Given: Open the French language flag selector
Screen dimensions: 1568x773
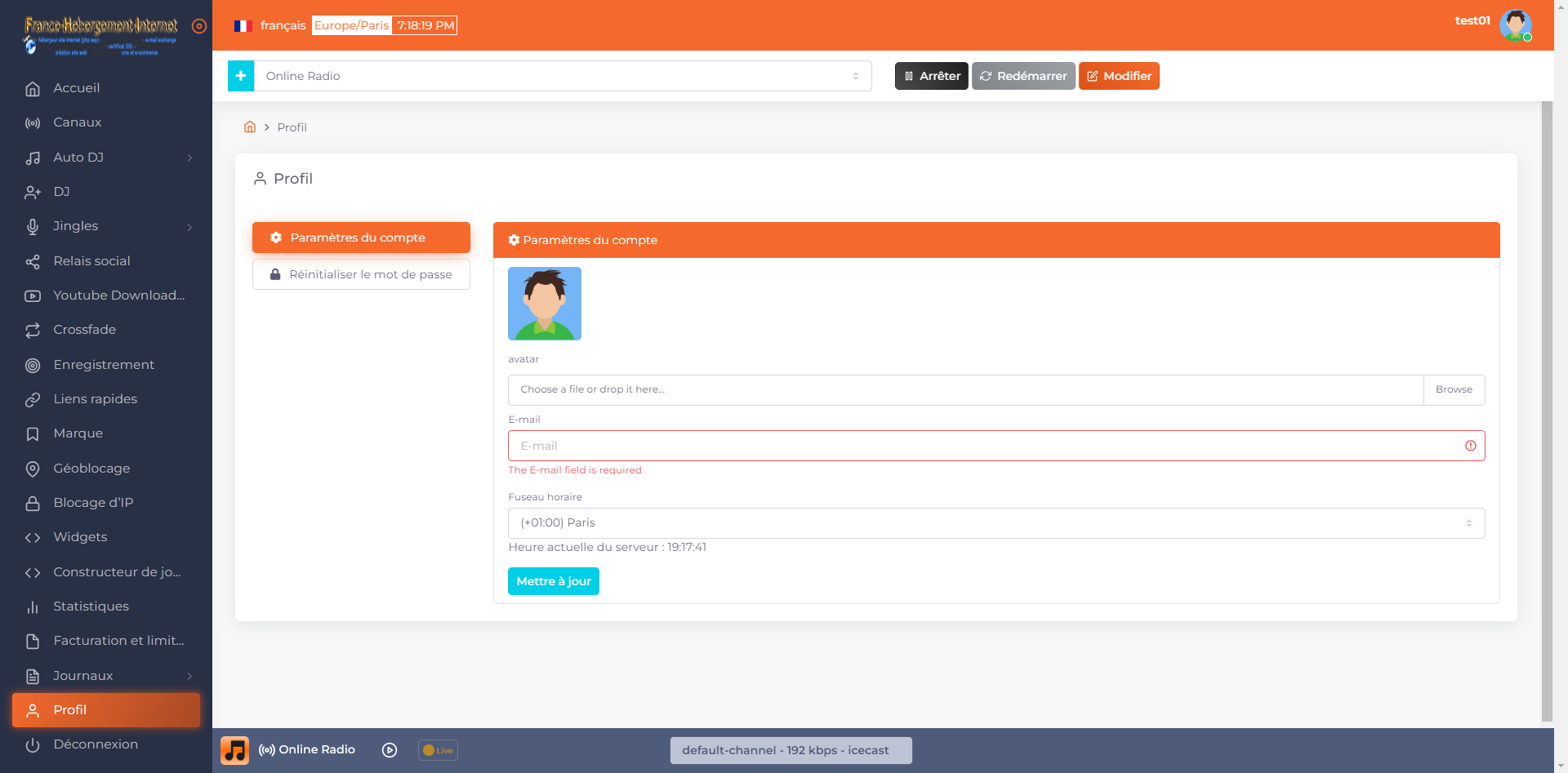Looking at the screenshot, I should (242, 26).
